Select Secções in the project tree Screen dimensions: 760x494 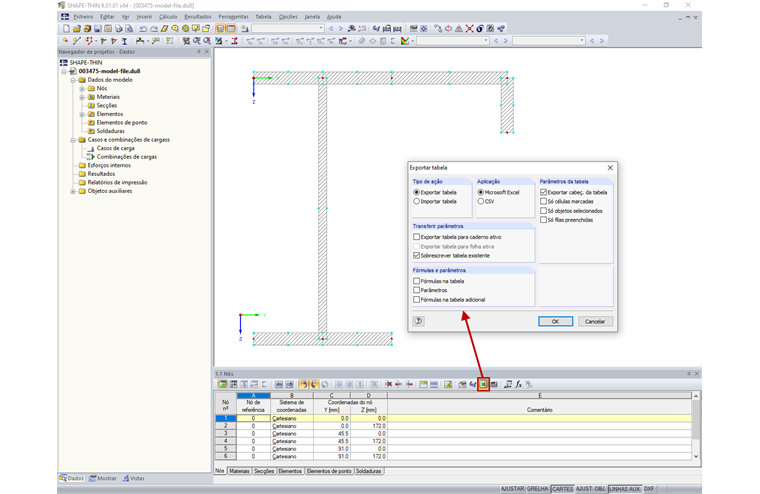click(x=107, y=105)
